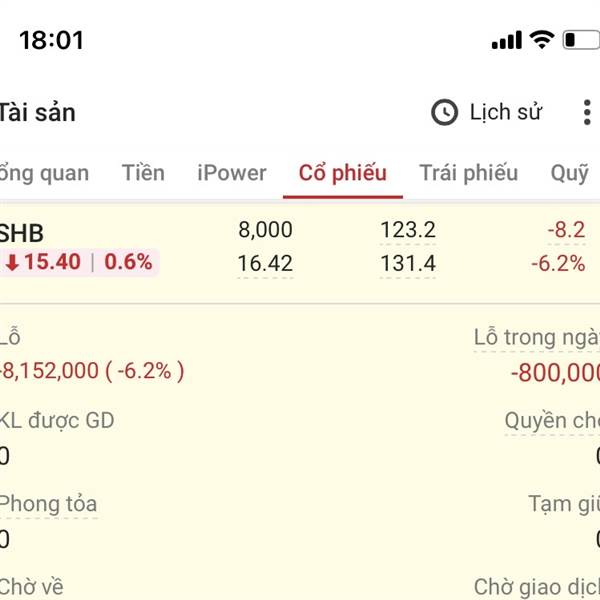Tap the red down arrow beside 15.40
The height and width of the screenshot is (600, 600).
click(x=12, y=263)
